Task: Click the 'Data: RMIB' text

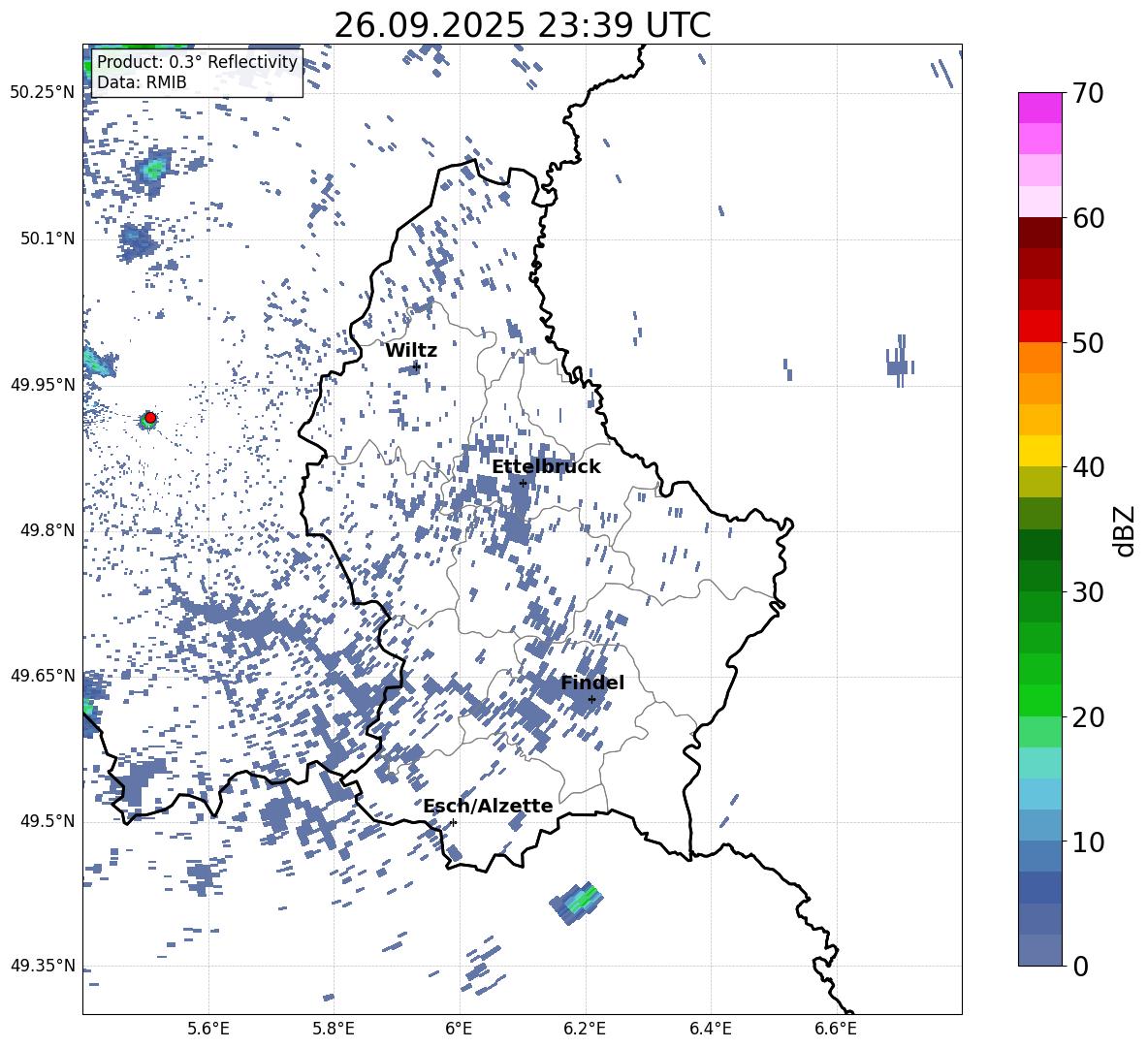Action: tap(142, 82)
